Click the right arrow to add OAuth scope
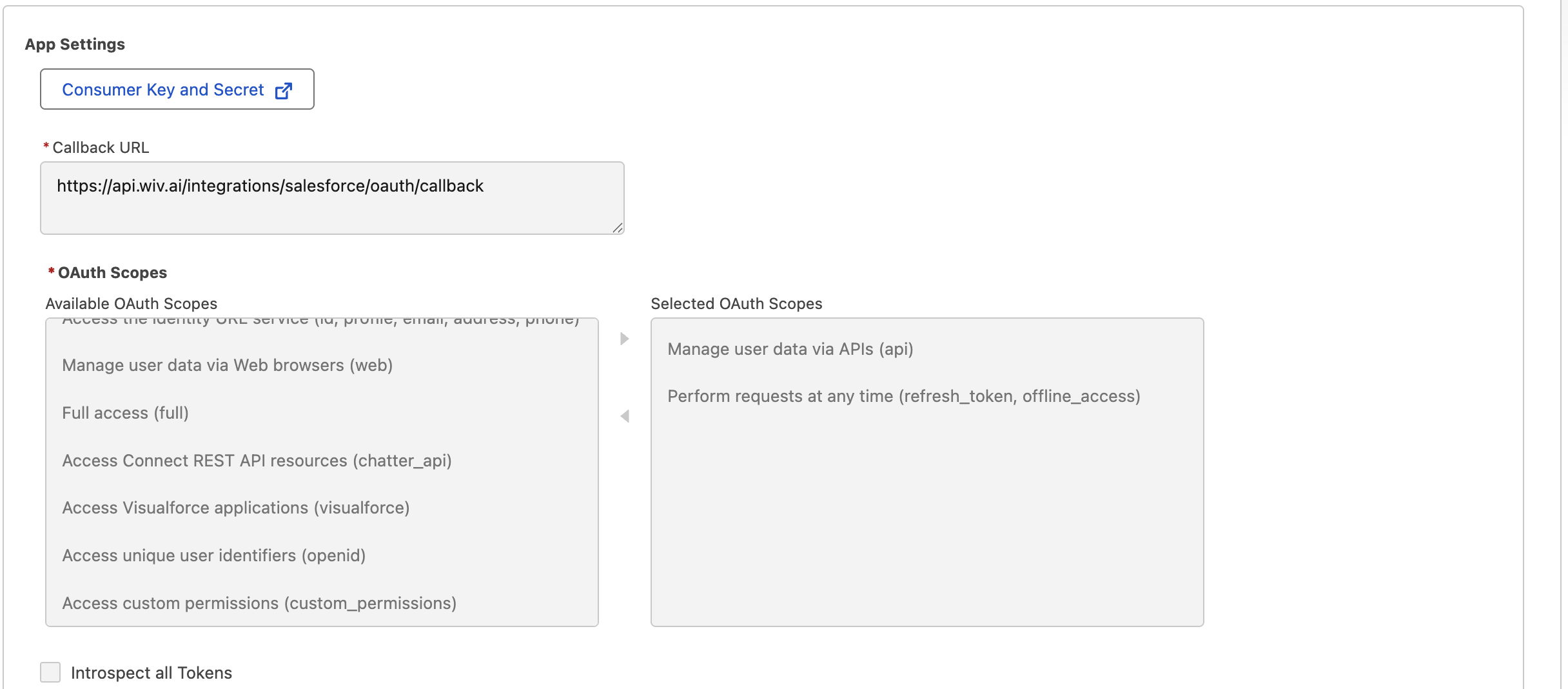Screen dimensions: 1568x689 [x=624, y=339]
